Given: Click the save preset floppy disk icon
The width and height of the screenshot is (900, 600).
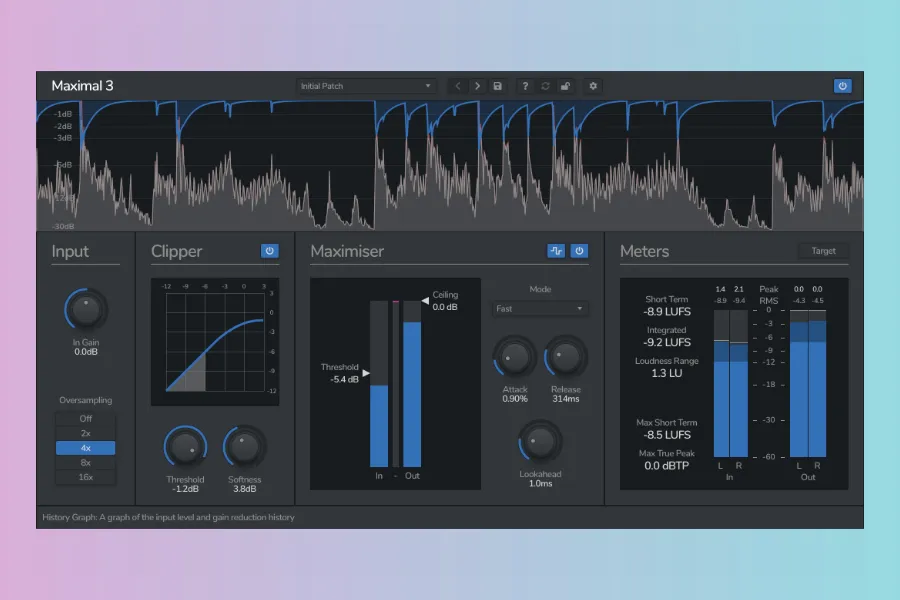Looking at the screenshot, I should [498, 86].
